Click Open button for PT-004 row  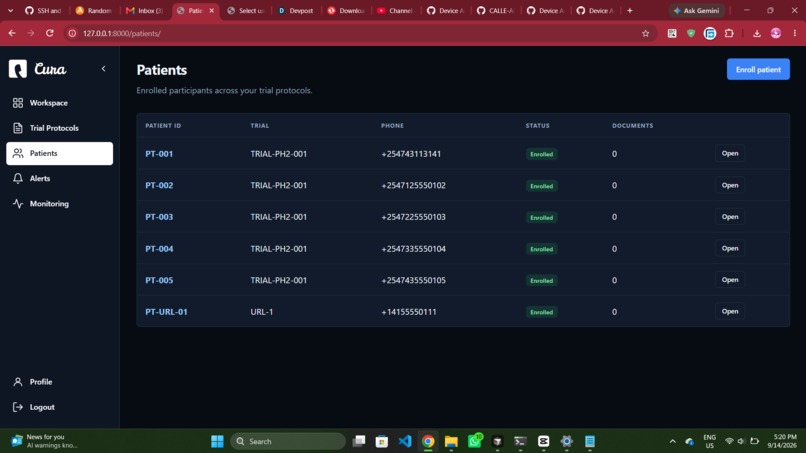click(730, 248)
